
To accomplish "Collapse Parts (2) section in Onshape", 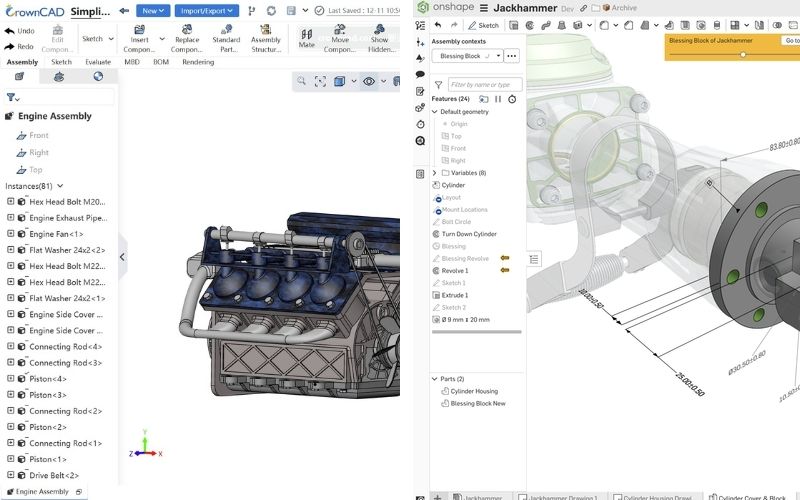I will pos(435,379).
